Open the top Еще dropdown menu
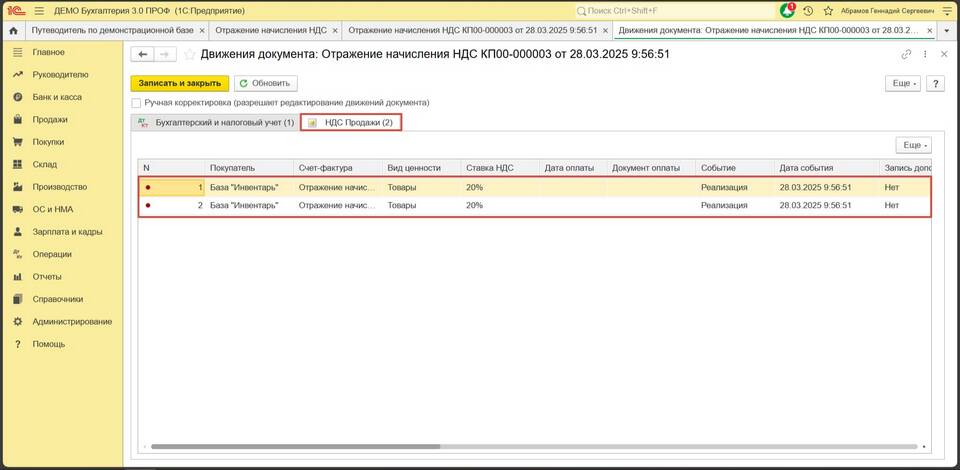 903,83
